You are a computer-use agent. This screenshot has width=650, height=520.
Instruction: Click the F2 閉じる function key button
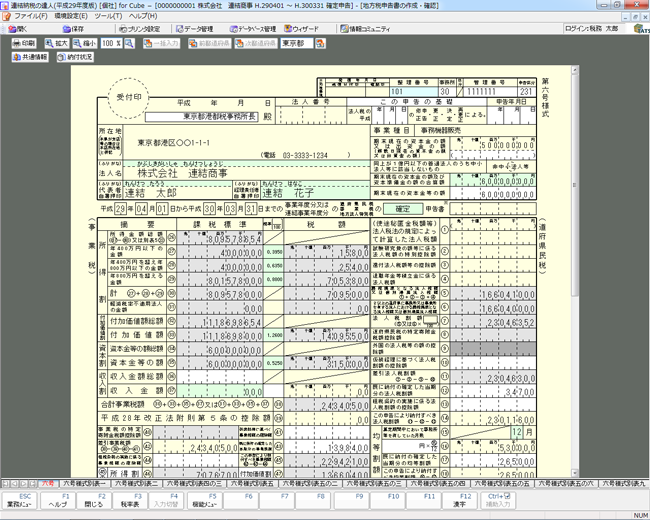click(94, 500)
